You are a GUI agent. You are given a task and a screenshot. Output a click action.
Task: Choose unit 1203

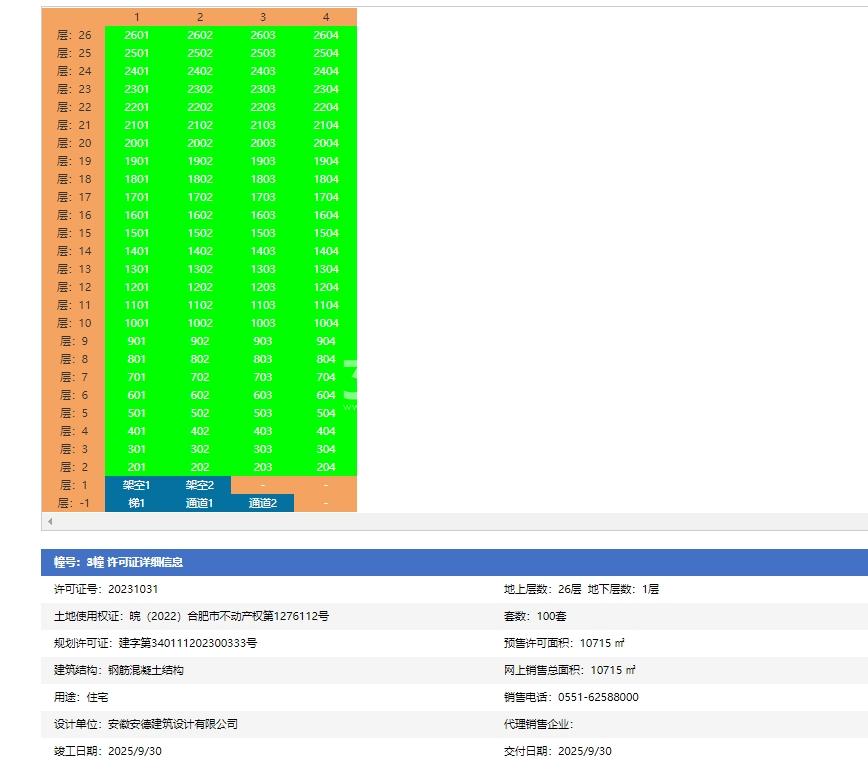click(263, 287)
